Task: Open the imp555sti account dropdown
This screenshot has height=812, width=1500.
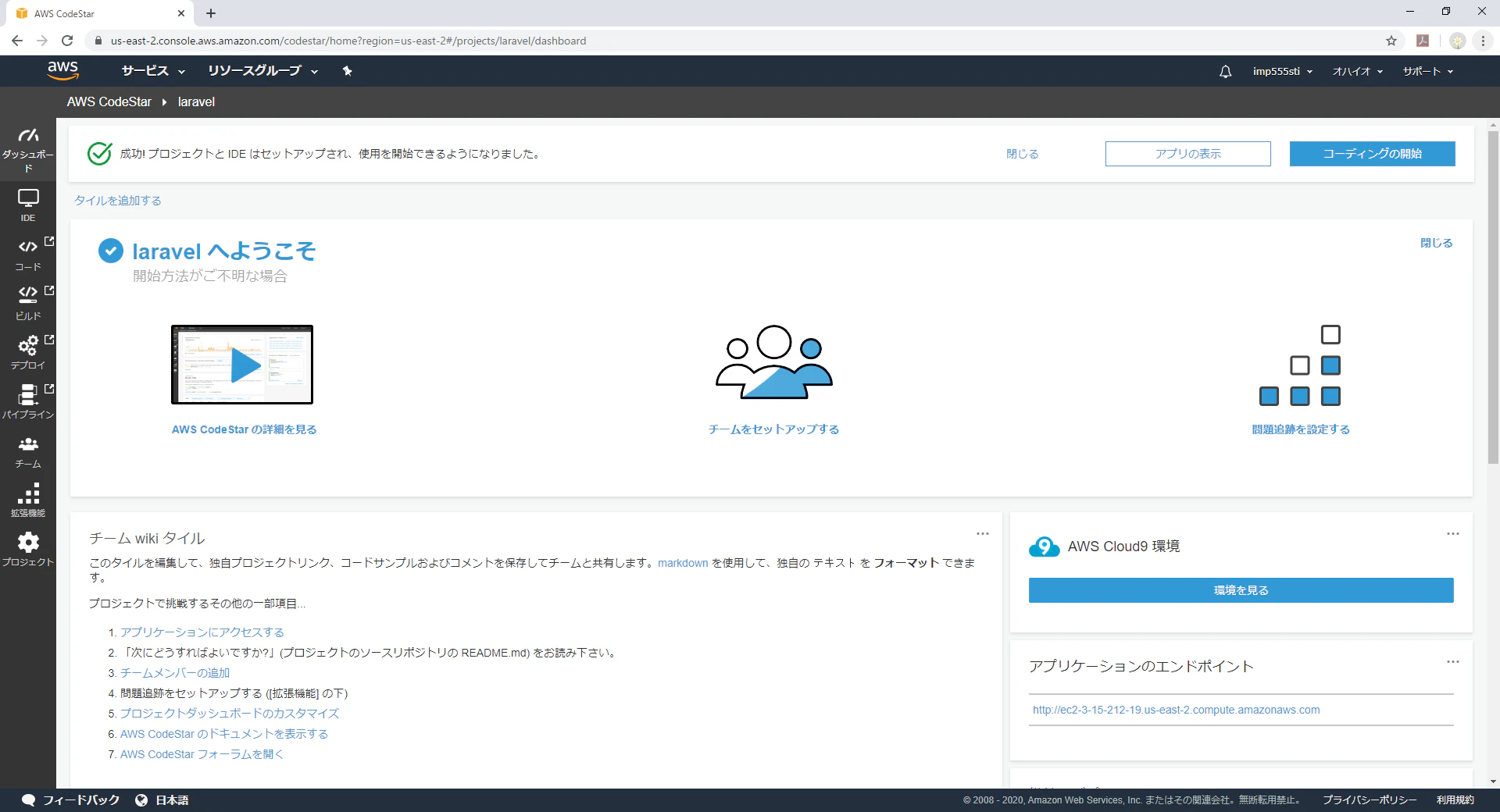Action: 1283,71
